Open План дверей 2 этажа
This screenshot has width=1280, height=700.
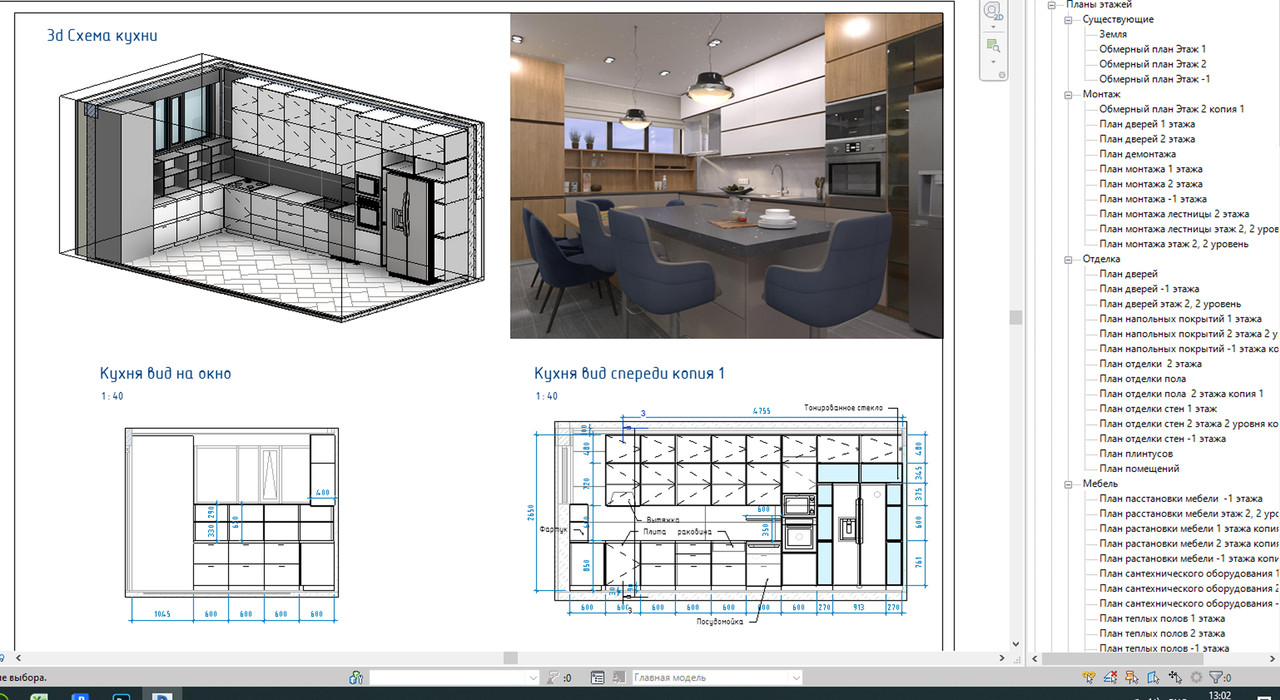(x=1147, y=139)
